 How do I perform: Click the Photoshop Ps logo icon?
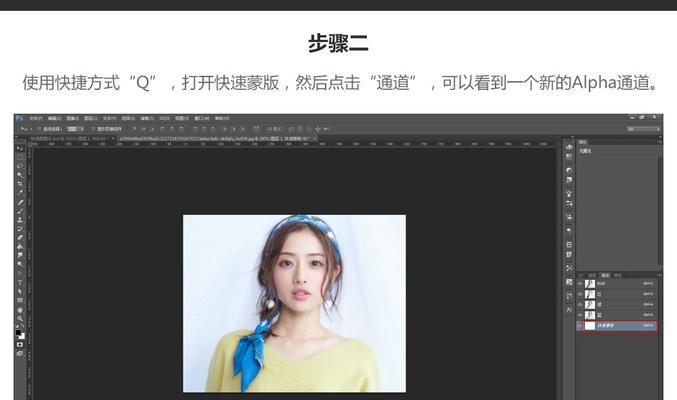pyautogui.click(x=19, y=118)
